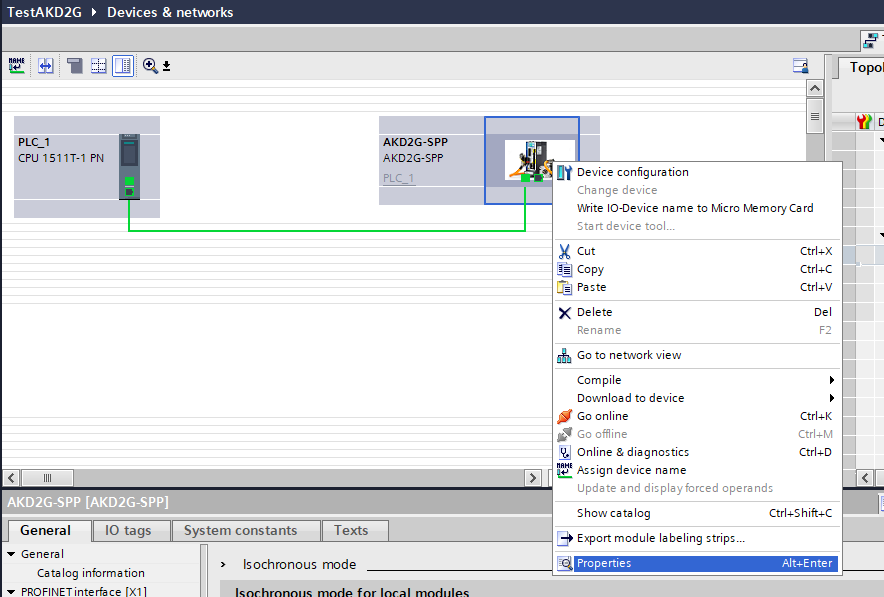Select the green PROFINET connection line
This screenshot has height=597, width=884.
(x=327, y=231)
